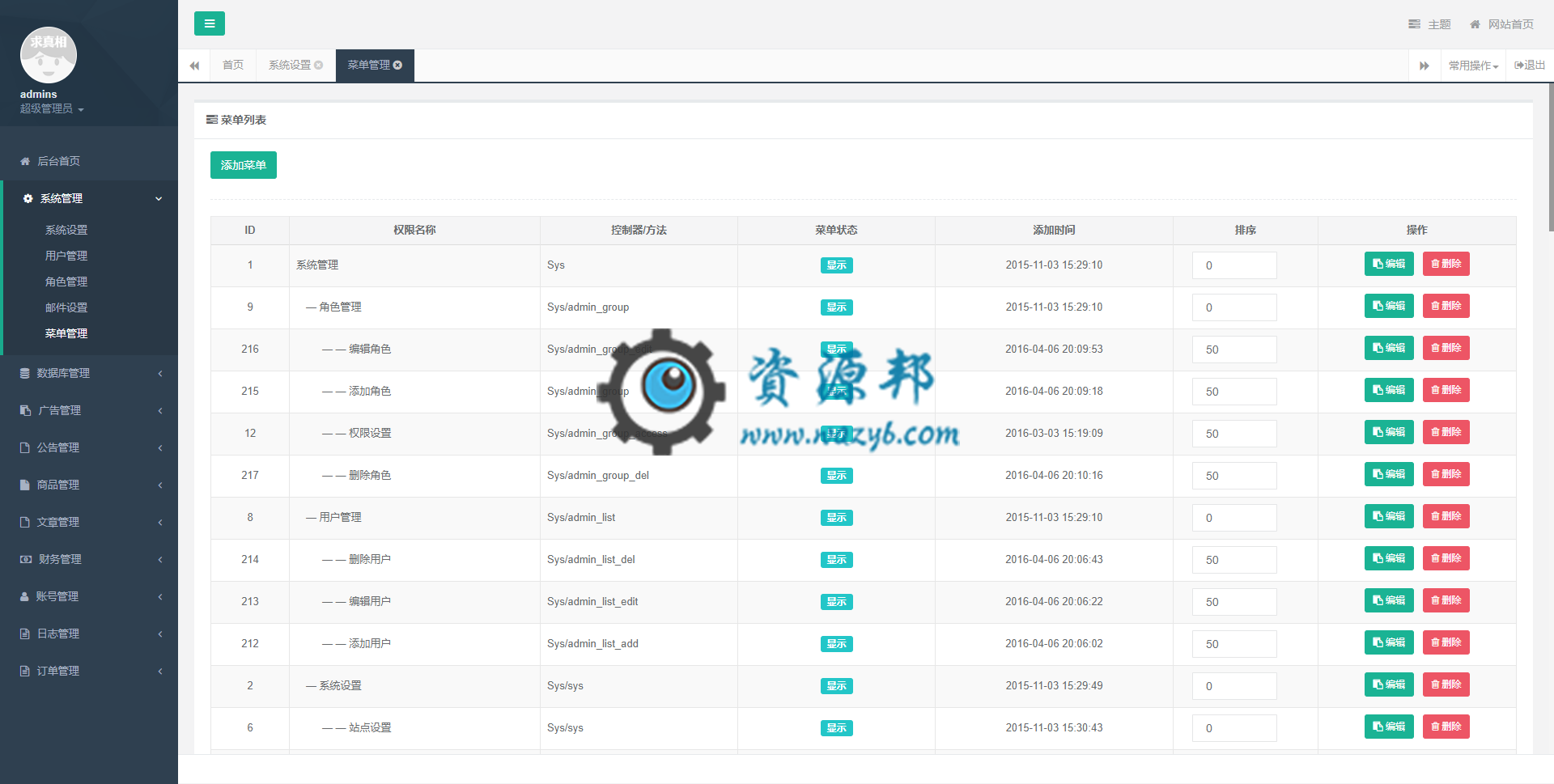Close the 菜单管理 tab
1554x784 pixels.
coord(397,65)
